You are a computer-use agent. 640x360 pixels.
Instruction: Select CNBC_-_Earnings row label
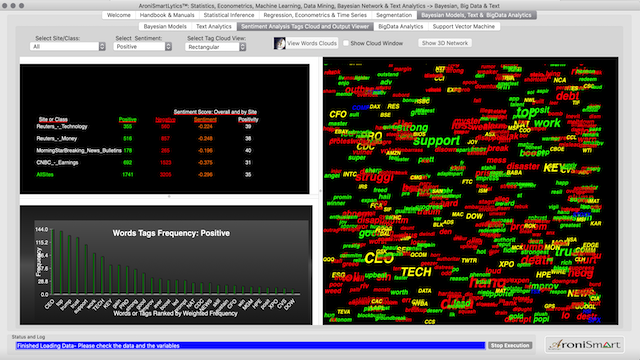pos(57,162)
